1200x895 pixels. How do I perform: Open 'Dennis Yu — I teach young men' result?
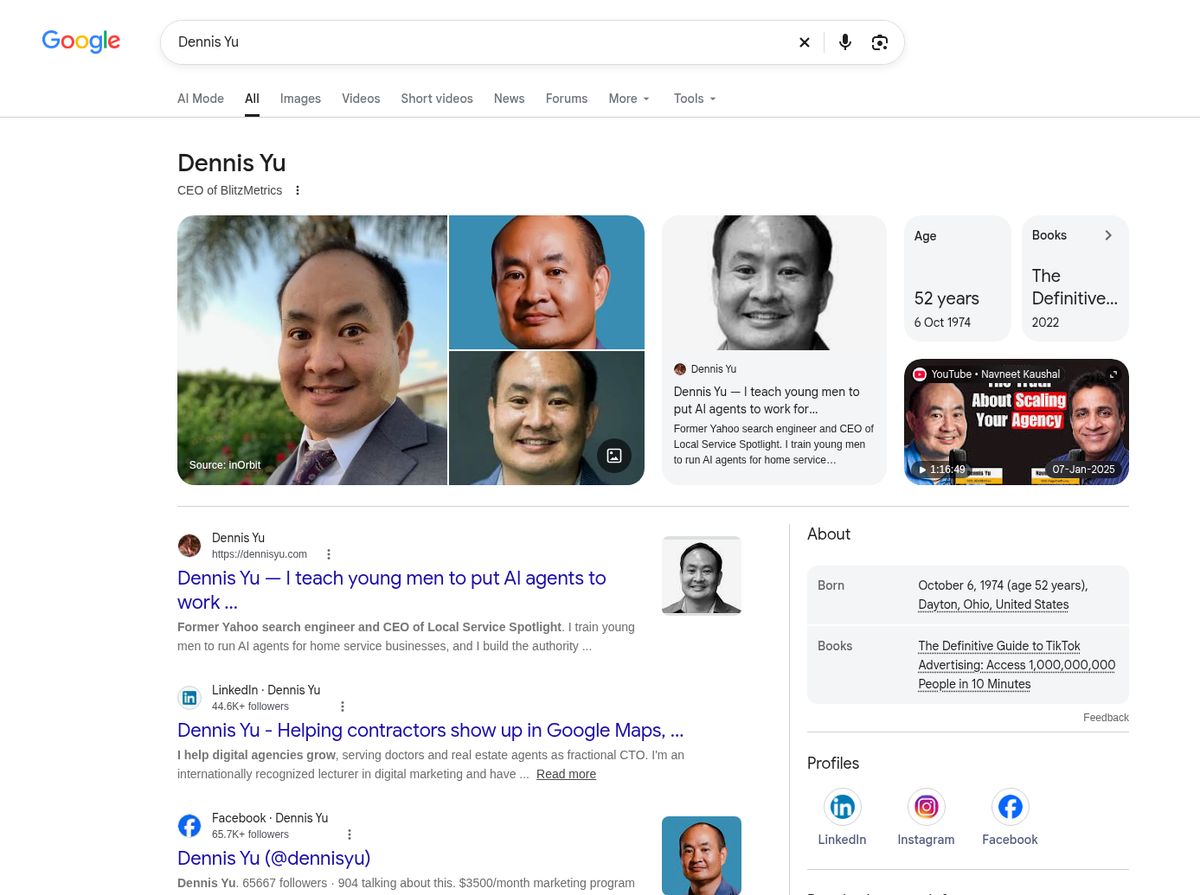pos(392,590)
